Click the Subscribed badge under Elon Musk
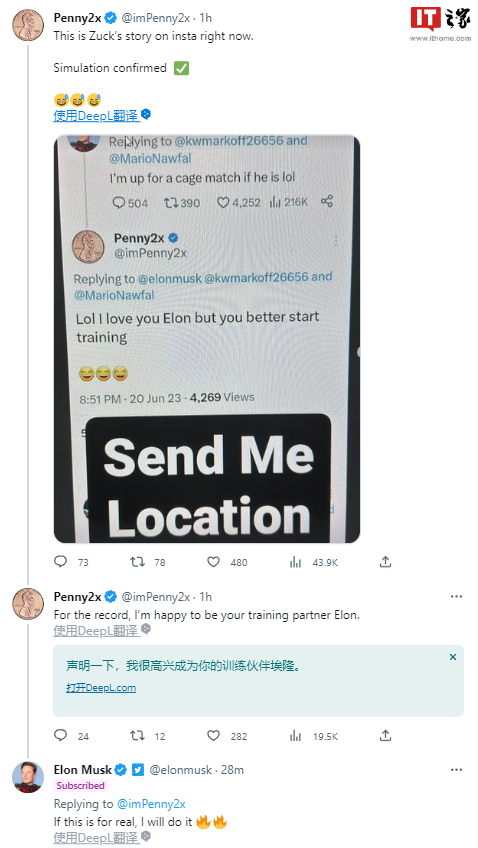 [81, 785]
